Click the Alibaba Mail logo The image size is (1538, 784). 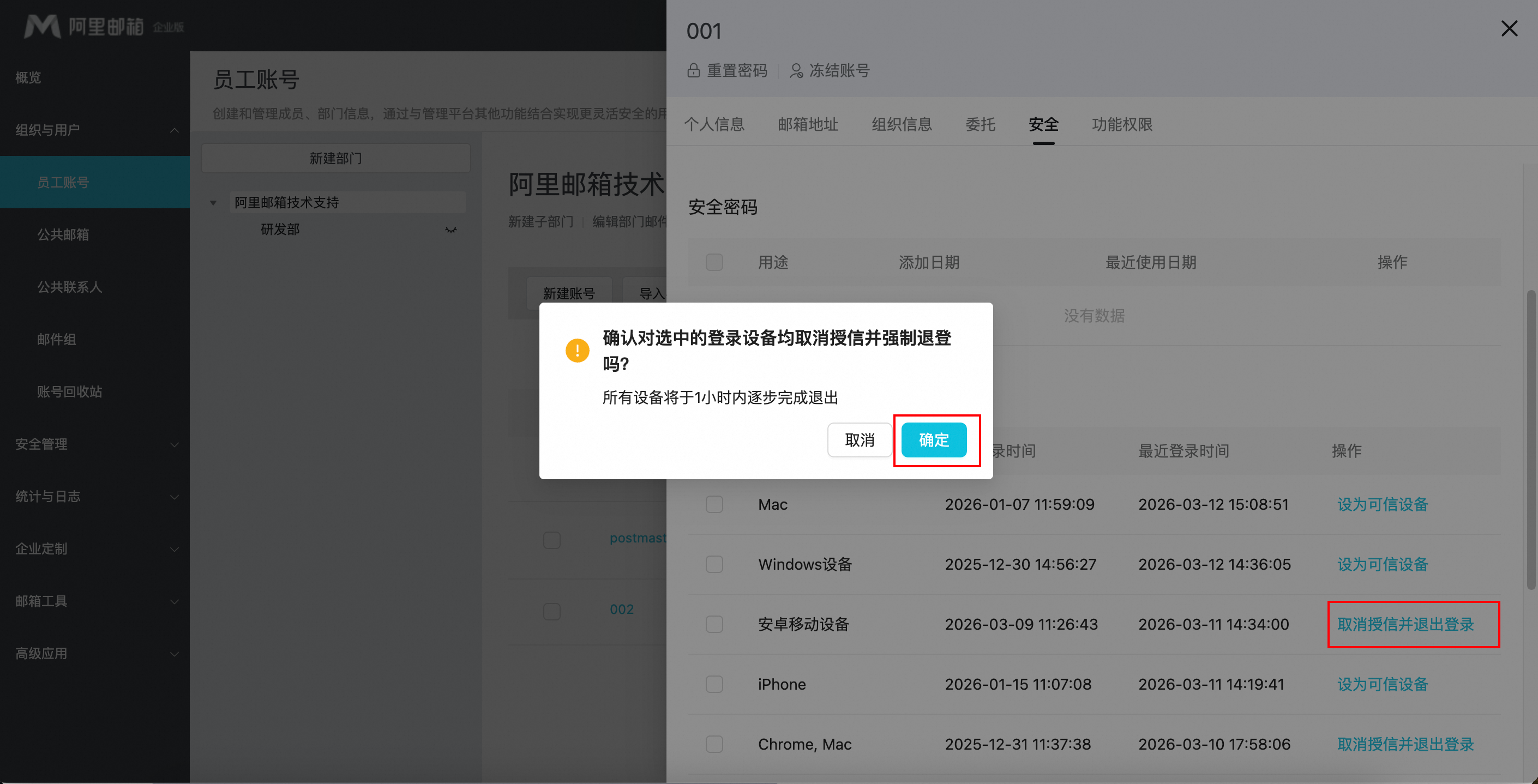point(42,26)
